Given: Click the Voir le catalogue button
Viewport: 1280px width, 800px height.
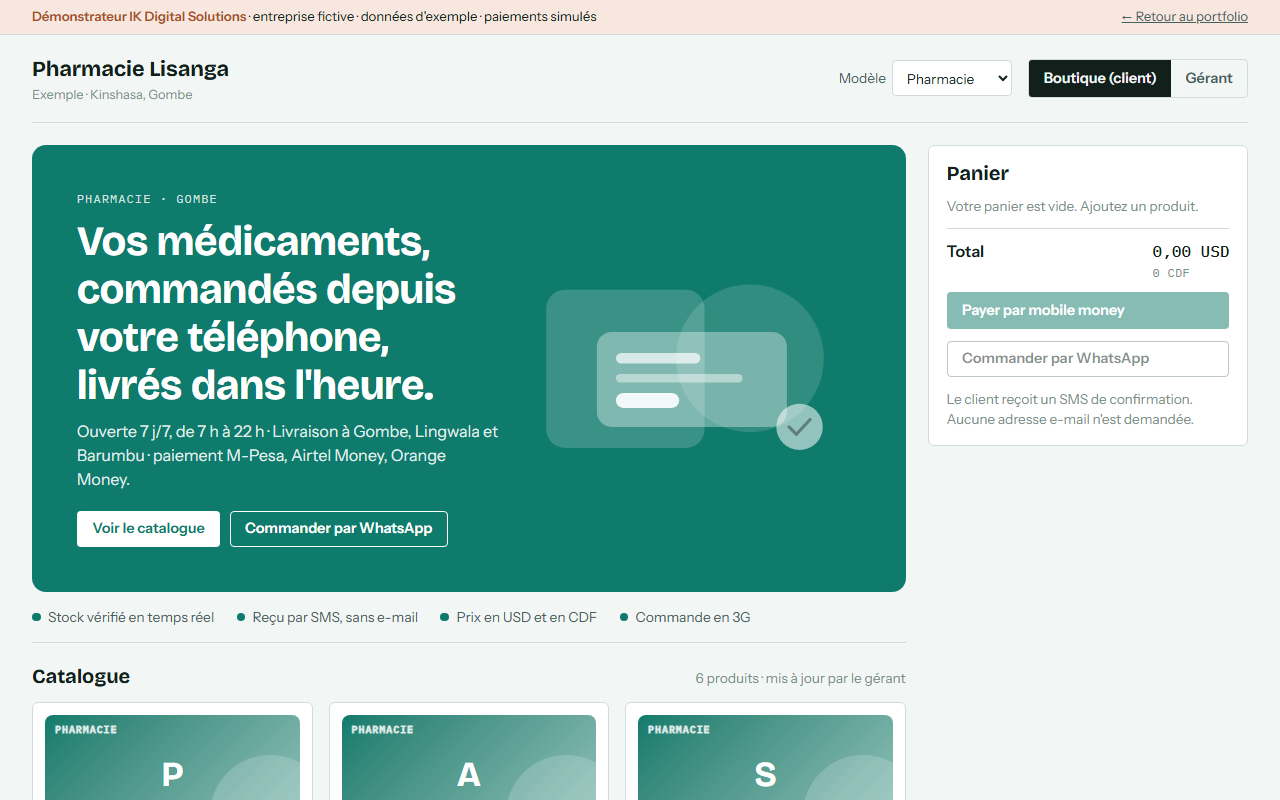Looking at the screenshot, I should pyautogui.click(x=148, y=528).
